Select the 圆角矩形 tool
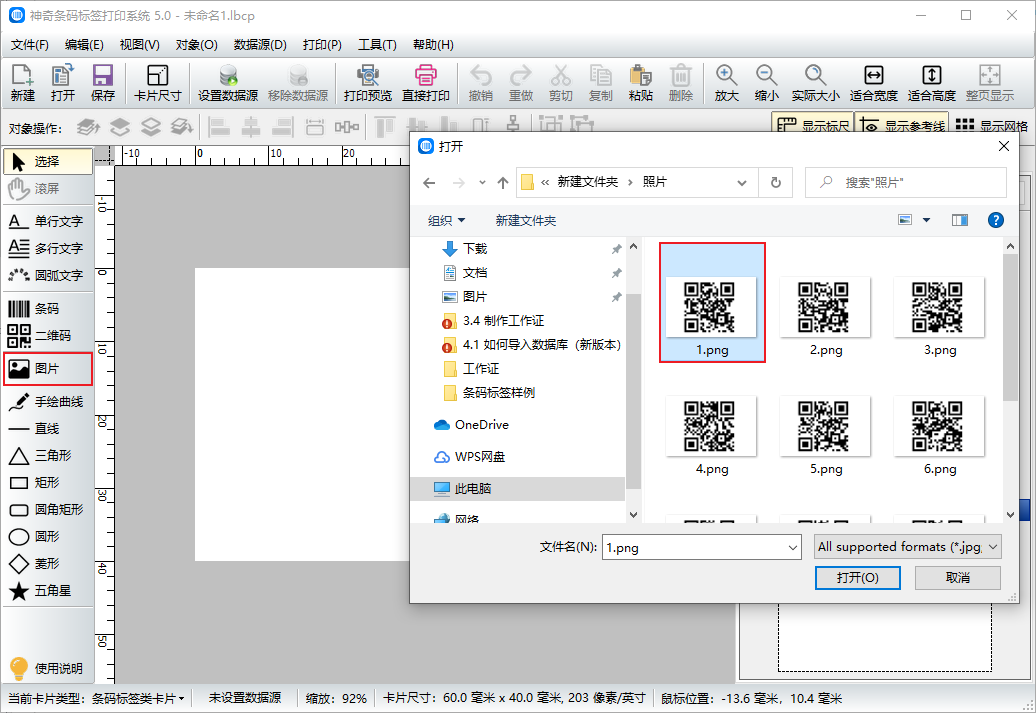 tap(48, 509)
